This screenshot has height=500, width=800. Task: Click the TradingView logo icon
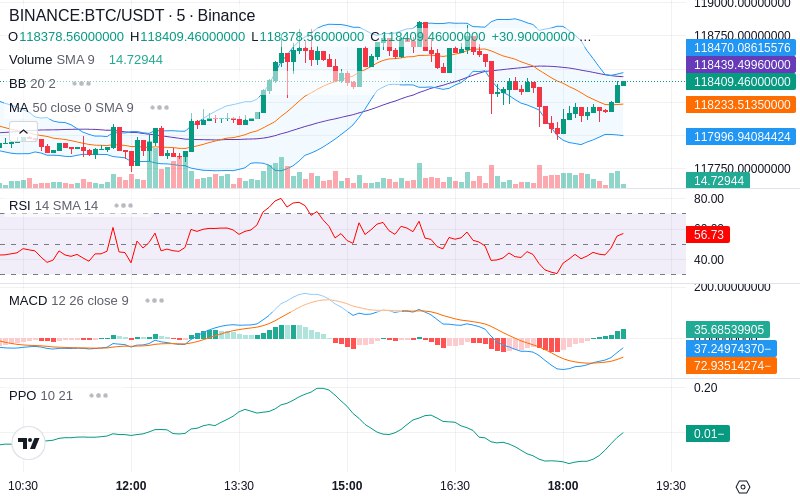[x=29, y=443]
